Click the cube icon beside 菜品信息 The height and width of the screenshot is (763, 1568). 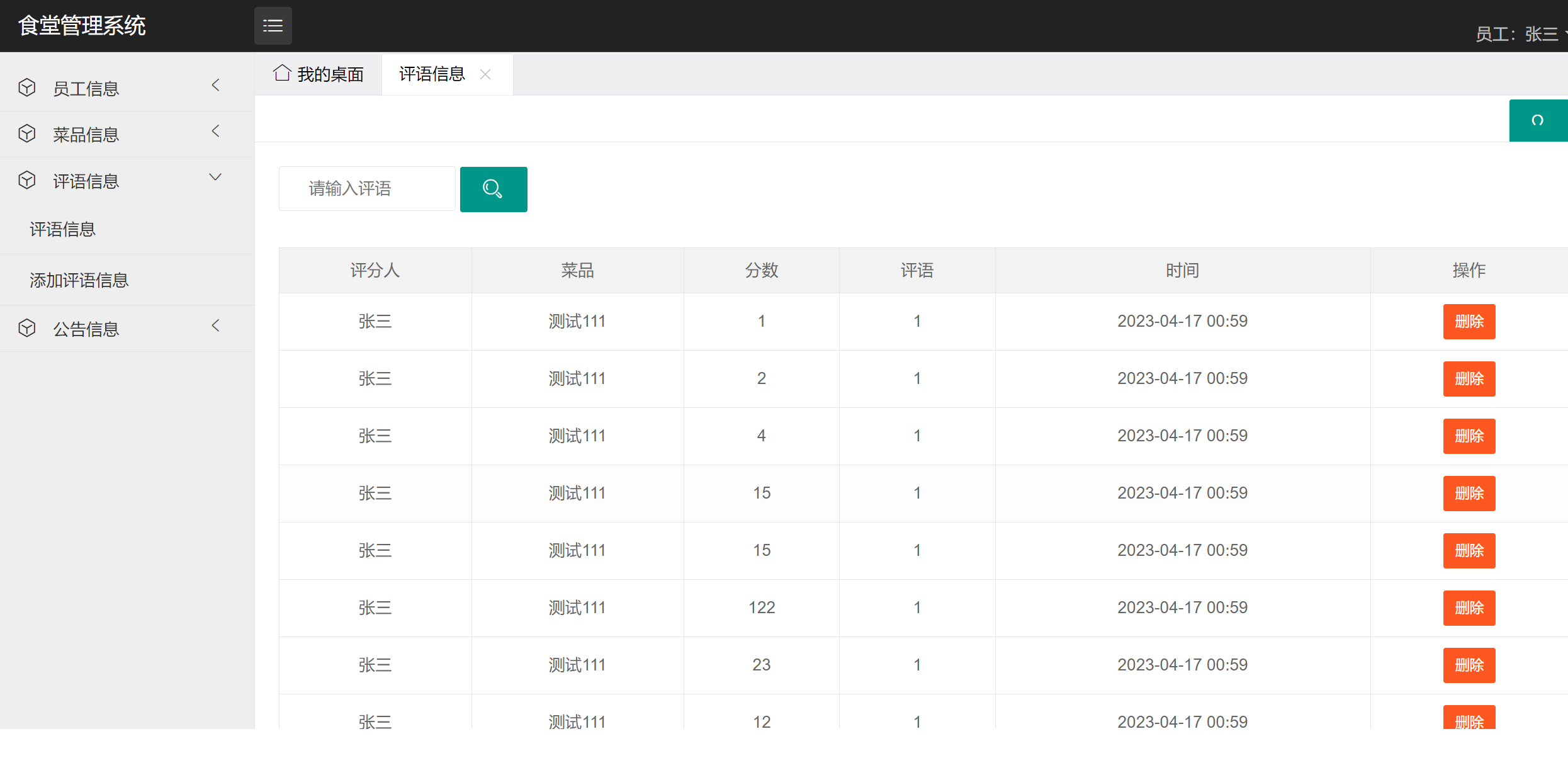27,133
